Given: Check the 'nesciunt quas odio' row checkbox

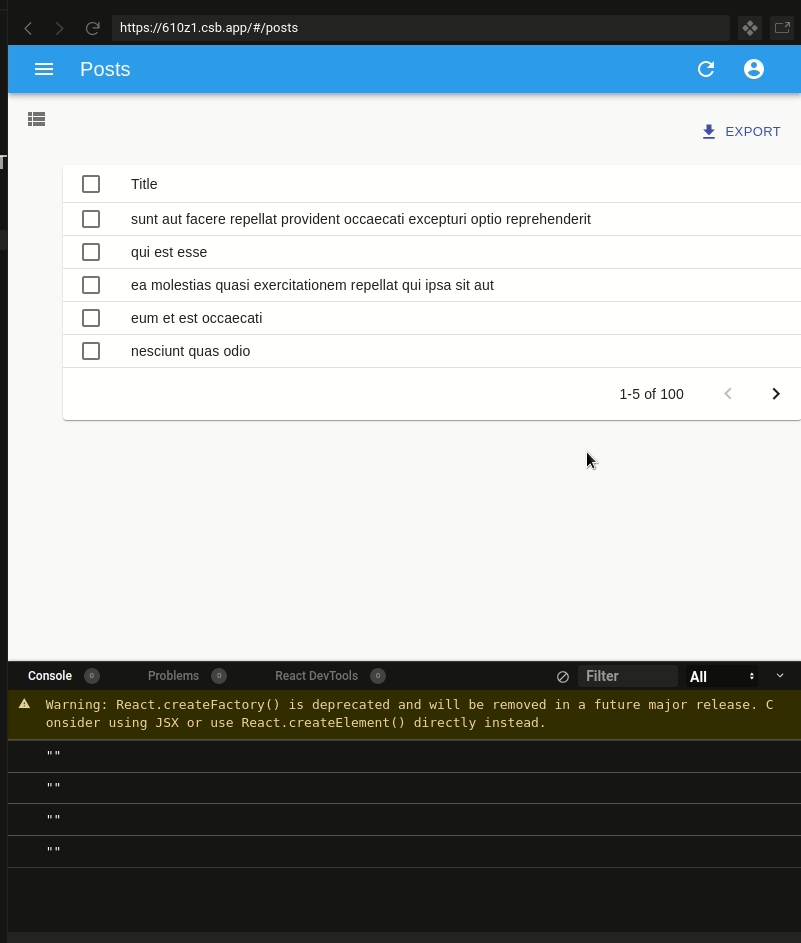Looking at the screenshot, I should (x=91, y=351).
